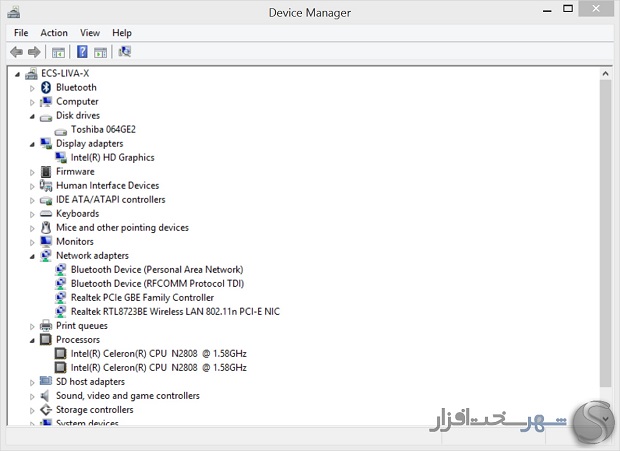Collapse the Processors category
This screenshot has height=451, width=620.
pos(32,341)
